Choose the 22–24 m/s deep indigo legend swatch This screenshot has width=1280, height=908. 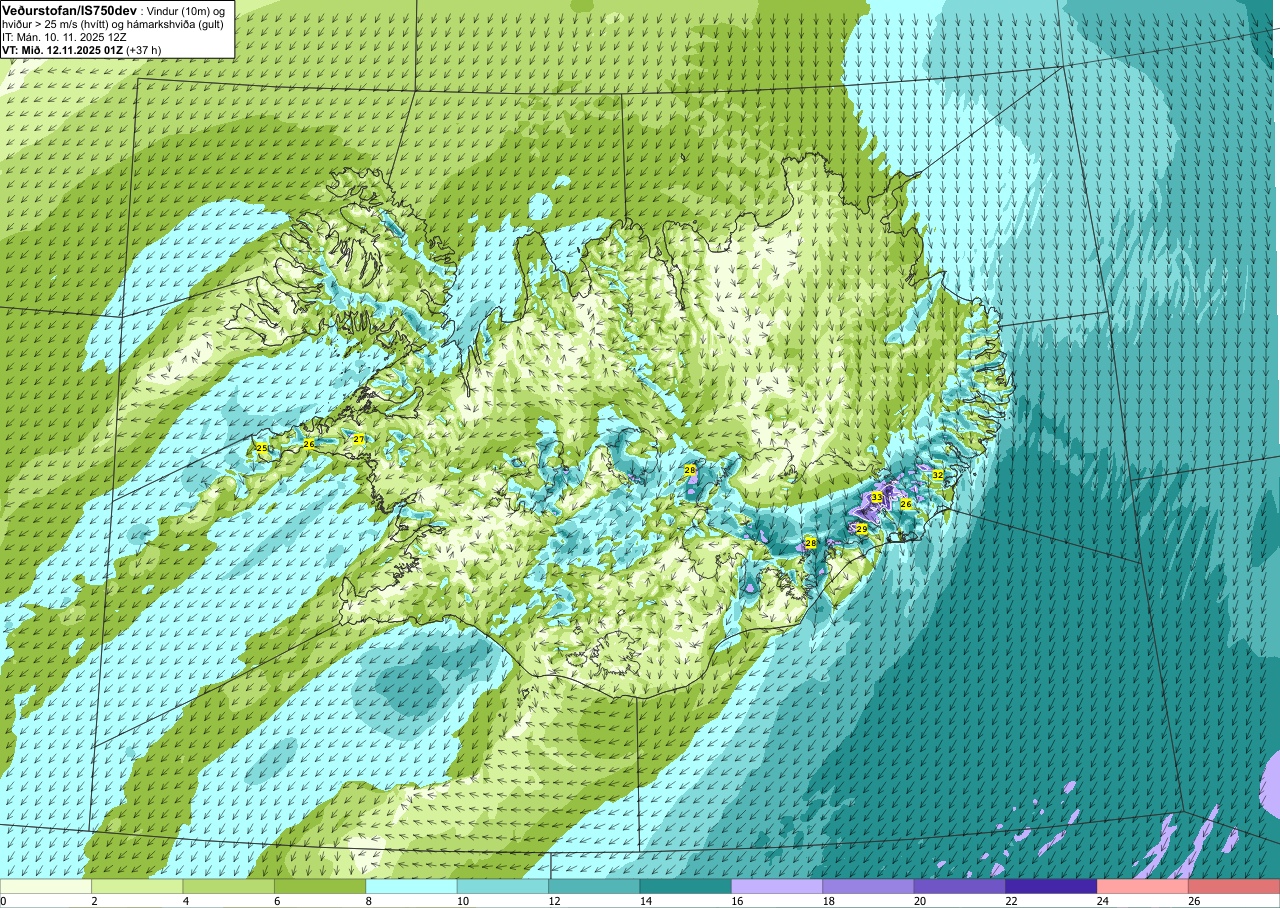pyautogui.click(x=1051, y=886)
